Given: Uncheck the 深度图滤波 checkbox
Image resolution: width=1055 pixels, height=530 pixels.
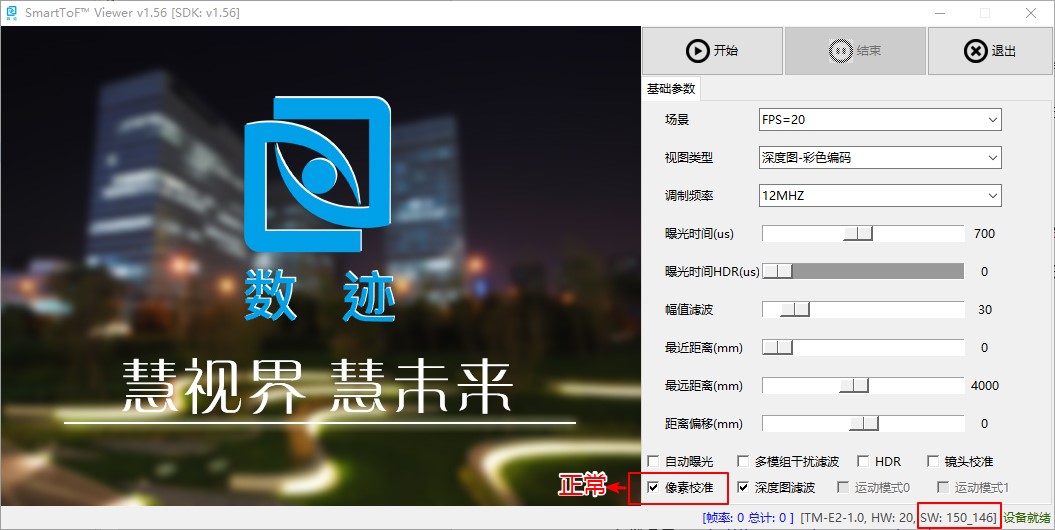Looking at the screenshot, I should click(x=743, y=488).
